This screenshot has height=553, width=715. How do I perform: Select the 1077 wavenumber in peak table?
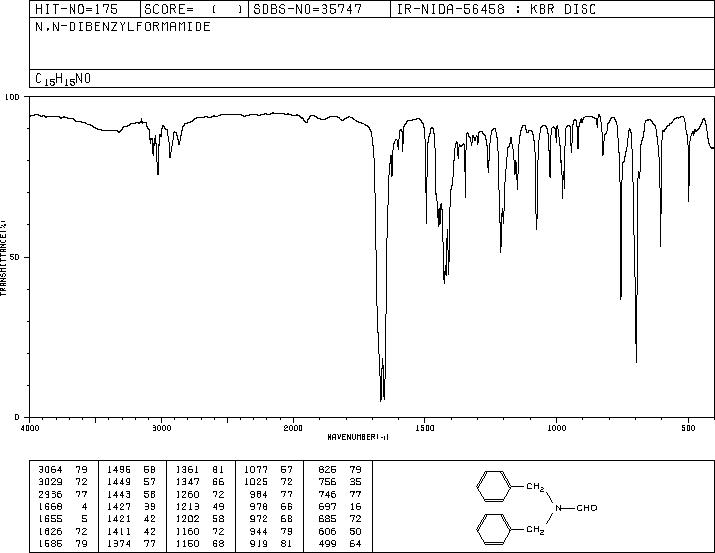click(x=256, y=470)
